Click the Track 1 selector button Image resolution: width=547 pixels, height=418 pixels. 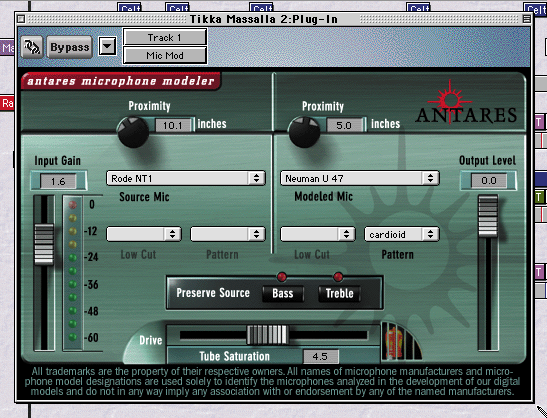[x=165, y=37]
